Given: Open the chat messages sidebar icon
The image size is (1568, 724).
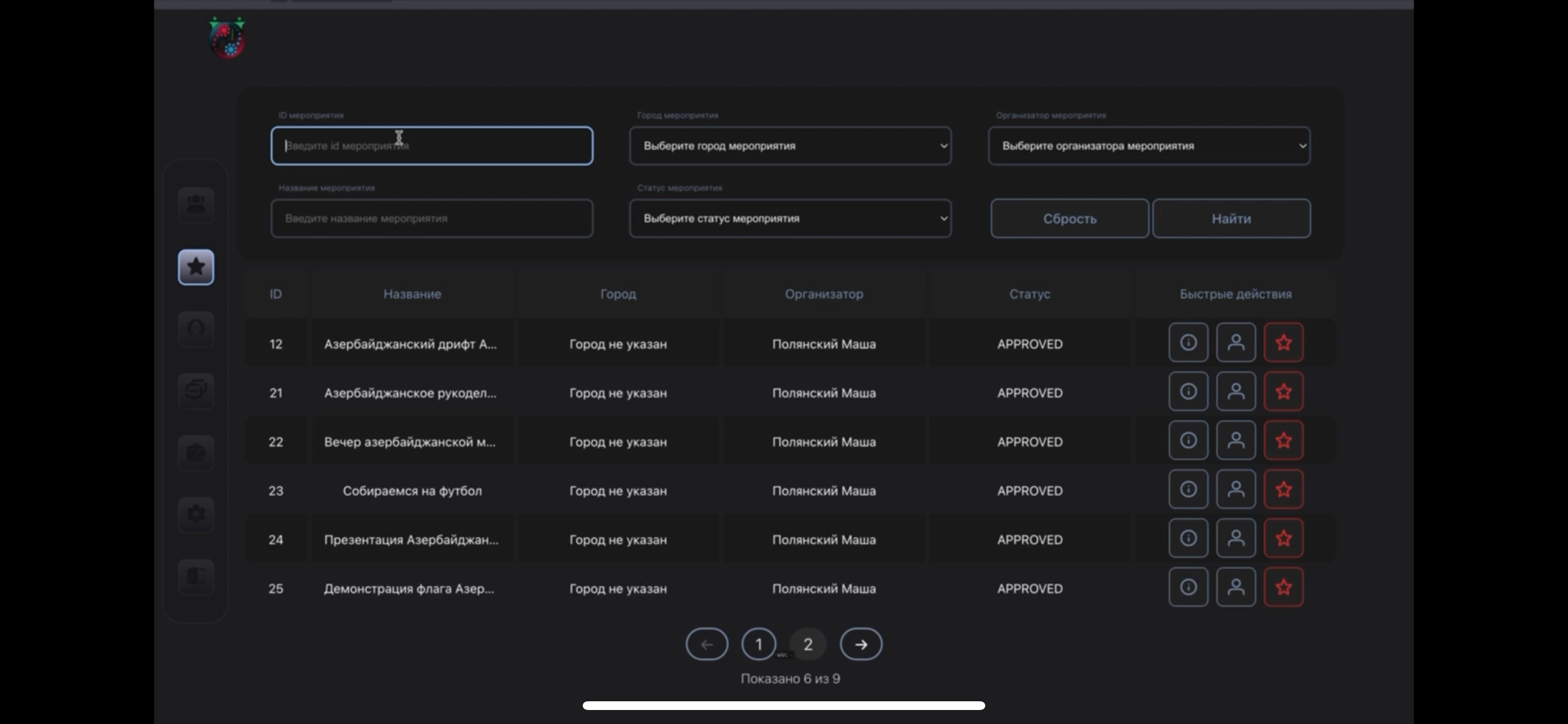Looking at the screenshot, I should tap(195, 391).
